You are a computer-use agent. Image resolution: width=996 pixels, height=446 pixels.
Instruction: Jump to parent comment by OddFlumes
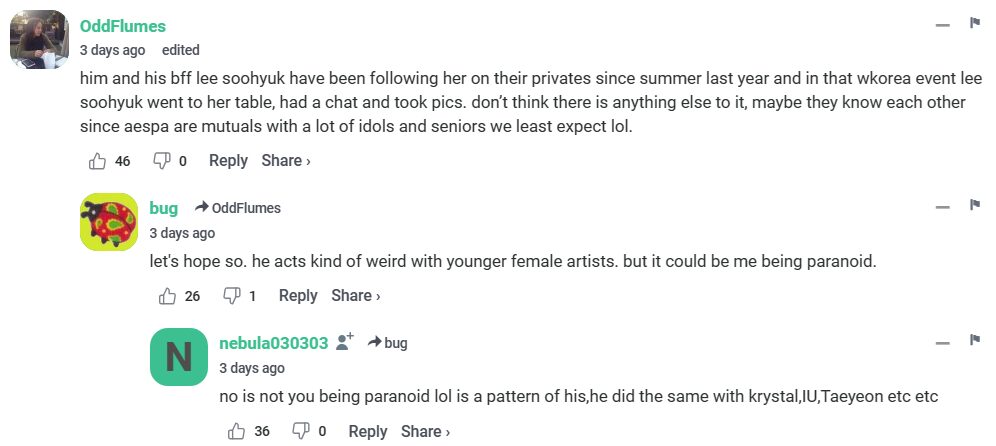point(238,208)
